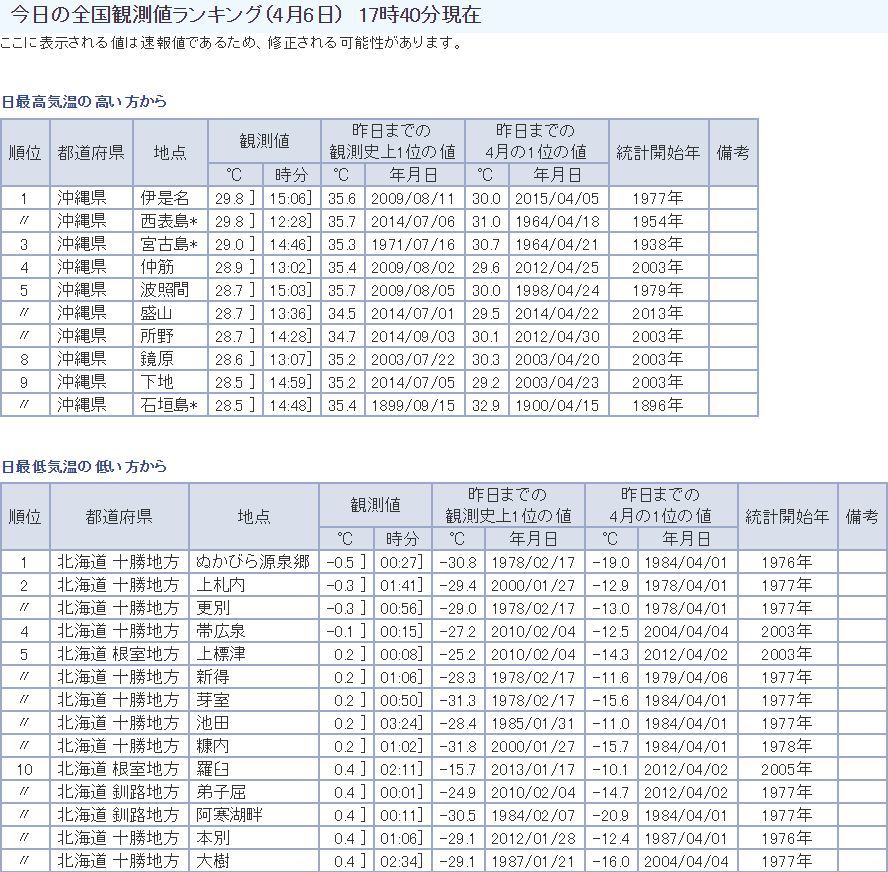
Task: Open 沖縄県 in the 伊是名 row
Action: tap(81, 198)
